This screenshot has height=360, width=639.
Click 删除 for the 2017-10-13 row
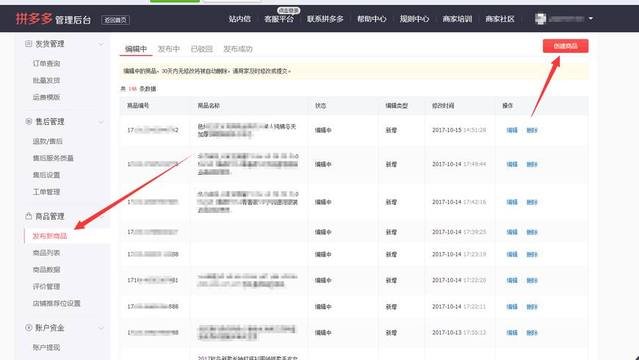coord(532,333)
